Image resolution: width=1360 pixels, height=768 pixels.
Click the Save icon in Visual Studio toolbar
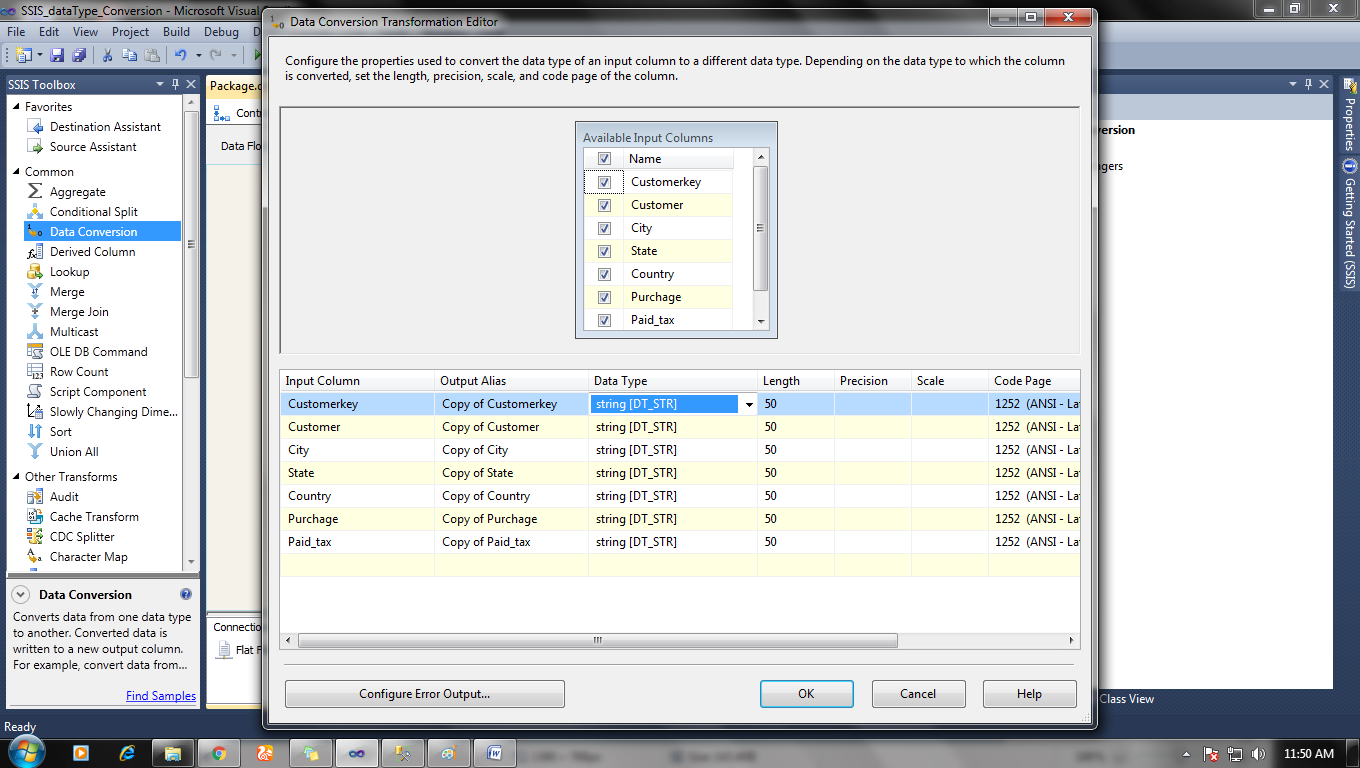pos(57,55)
